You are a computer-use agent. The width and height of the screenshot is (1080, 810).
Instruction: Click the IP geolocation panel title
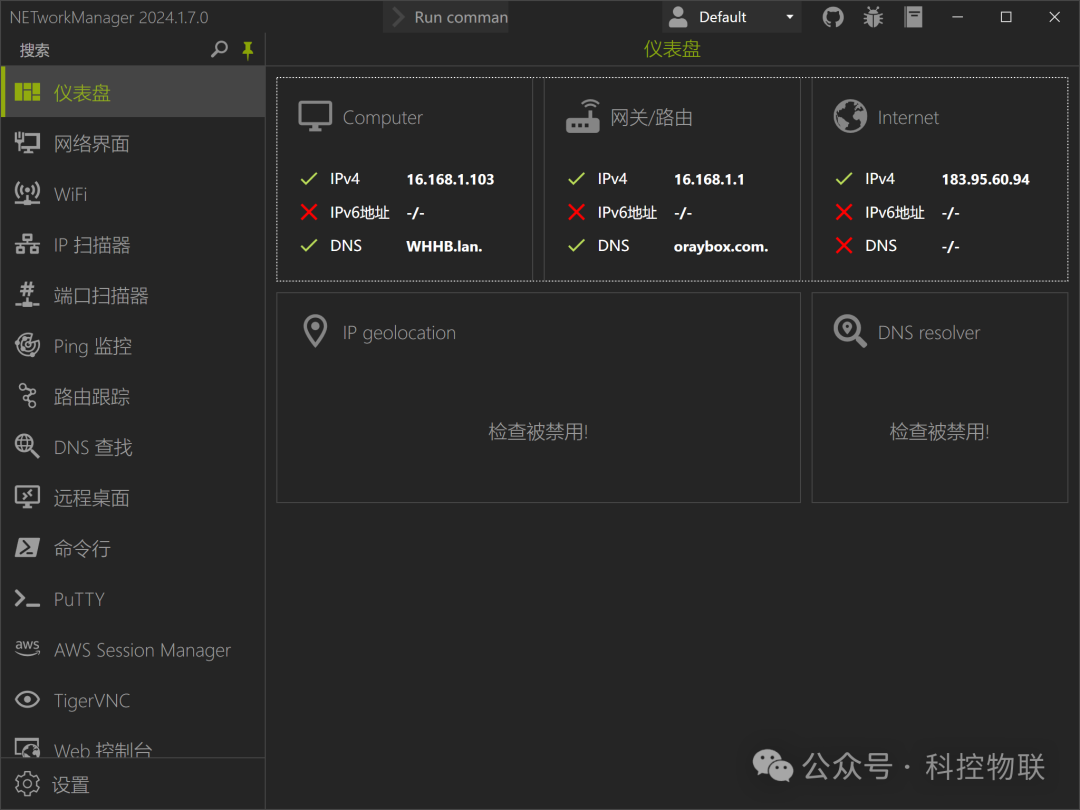point(399,333)
